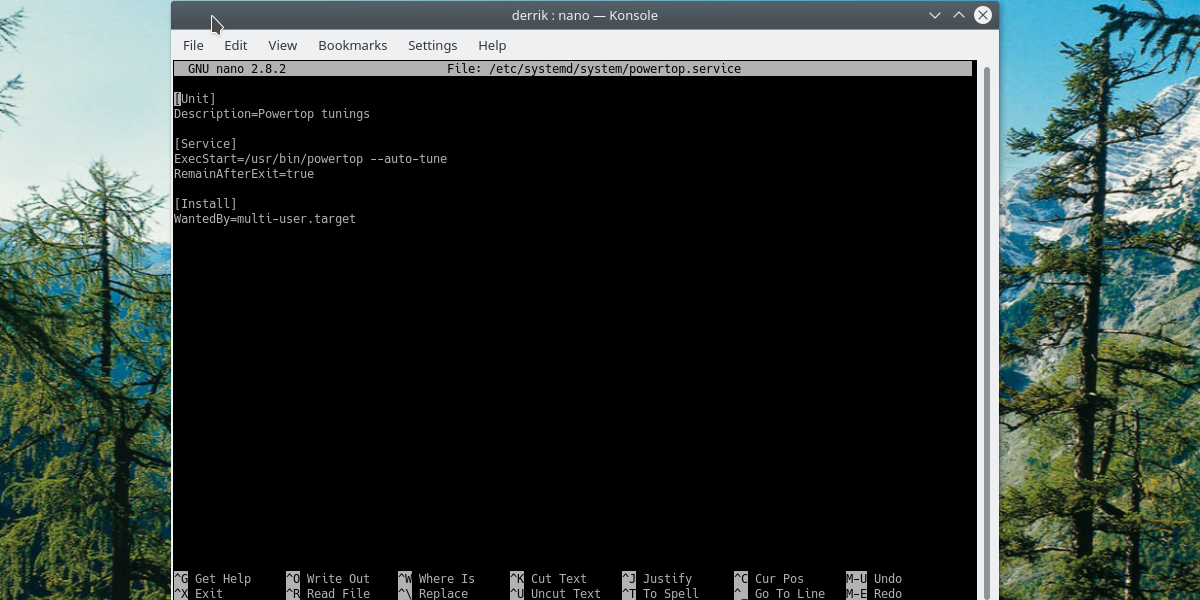Open the Help menu

tap(492, 45)
